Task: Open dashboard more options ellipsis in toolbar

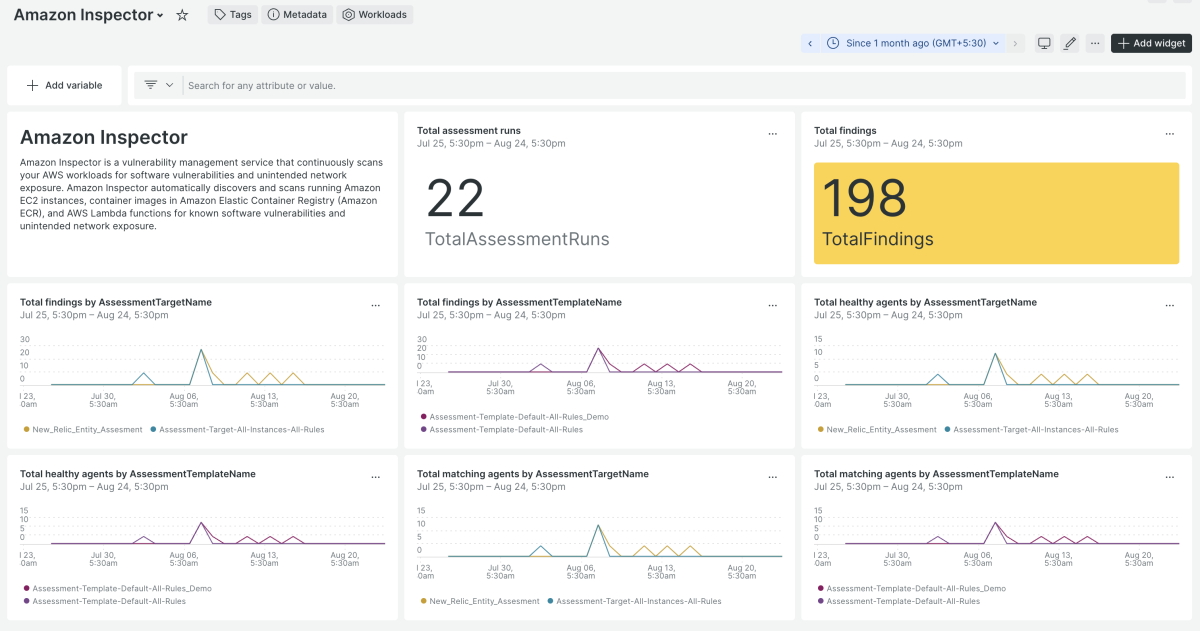Action: 1095,43
